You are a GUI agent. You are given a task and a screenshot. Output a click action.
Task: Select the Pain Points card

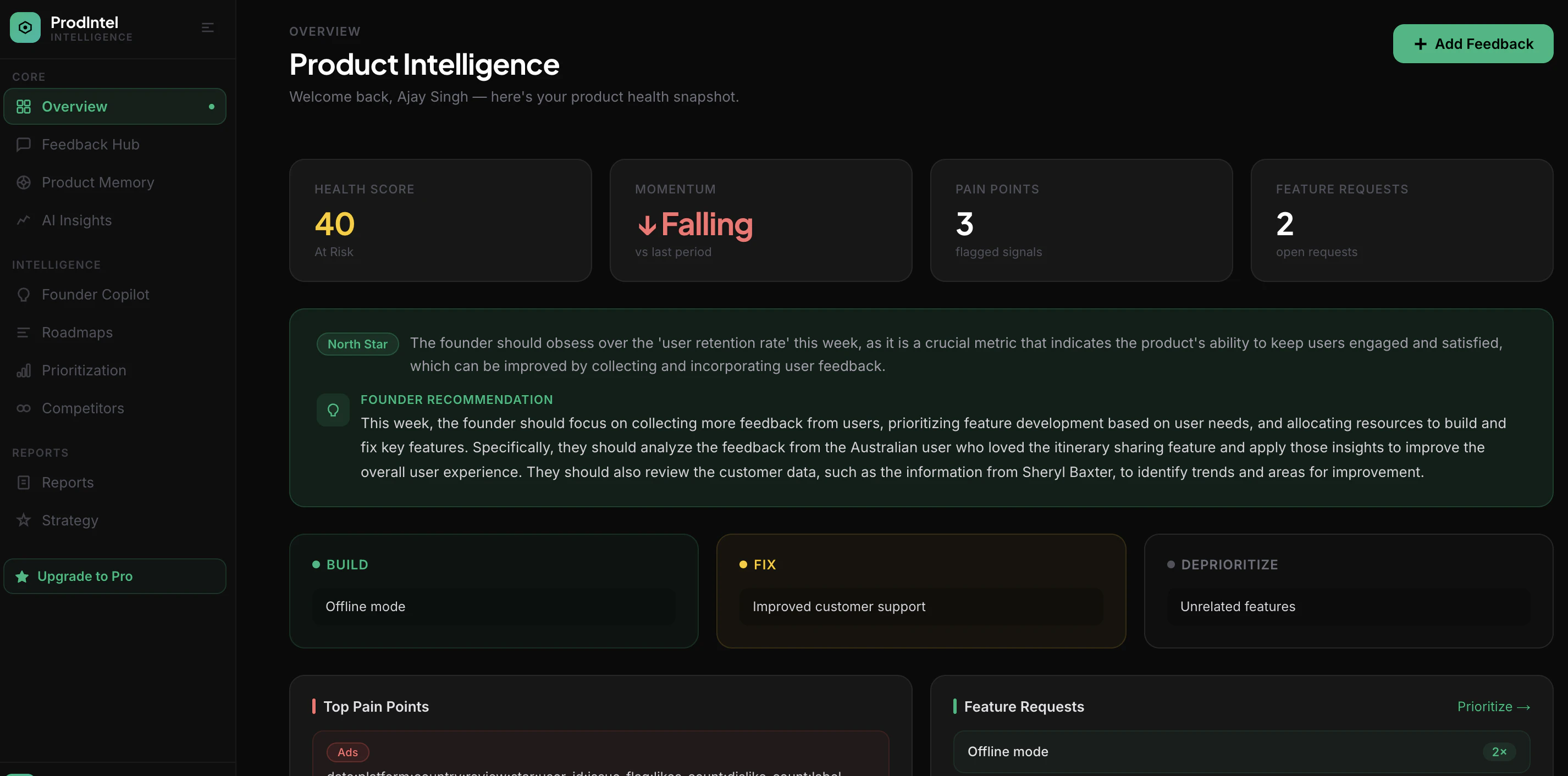click(1081, 220)
